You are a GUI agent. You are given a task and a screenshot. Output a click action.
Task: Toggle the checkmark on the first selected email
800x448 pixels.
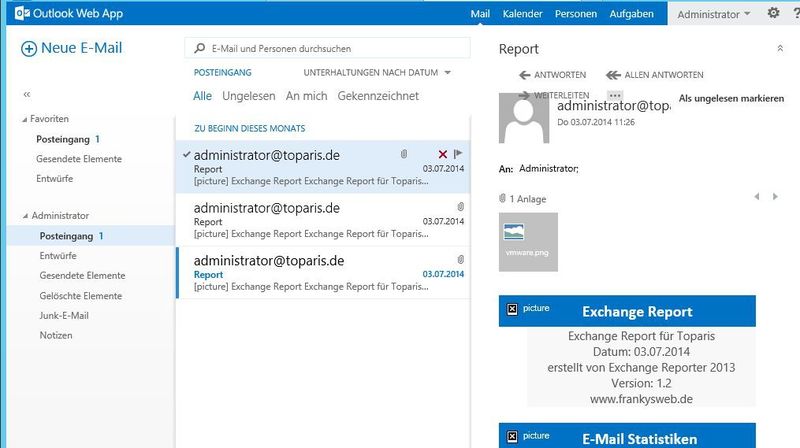pyautogui.click(x=187, y=154)
